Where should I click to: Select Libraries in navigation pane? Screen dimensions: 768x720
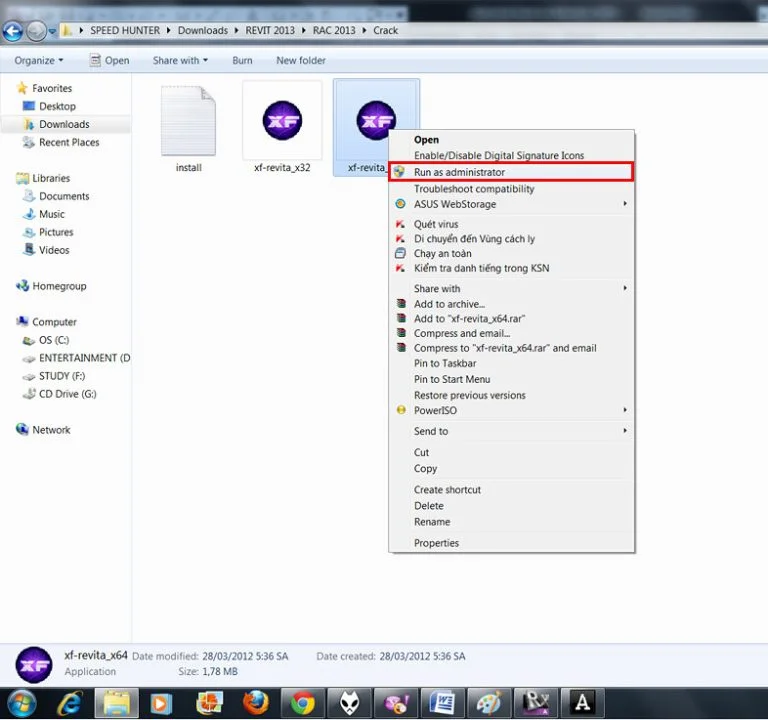44,178
